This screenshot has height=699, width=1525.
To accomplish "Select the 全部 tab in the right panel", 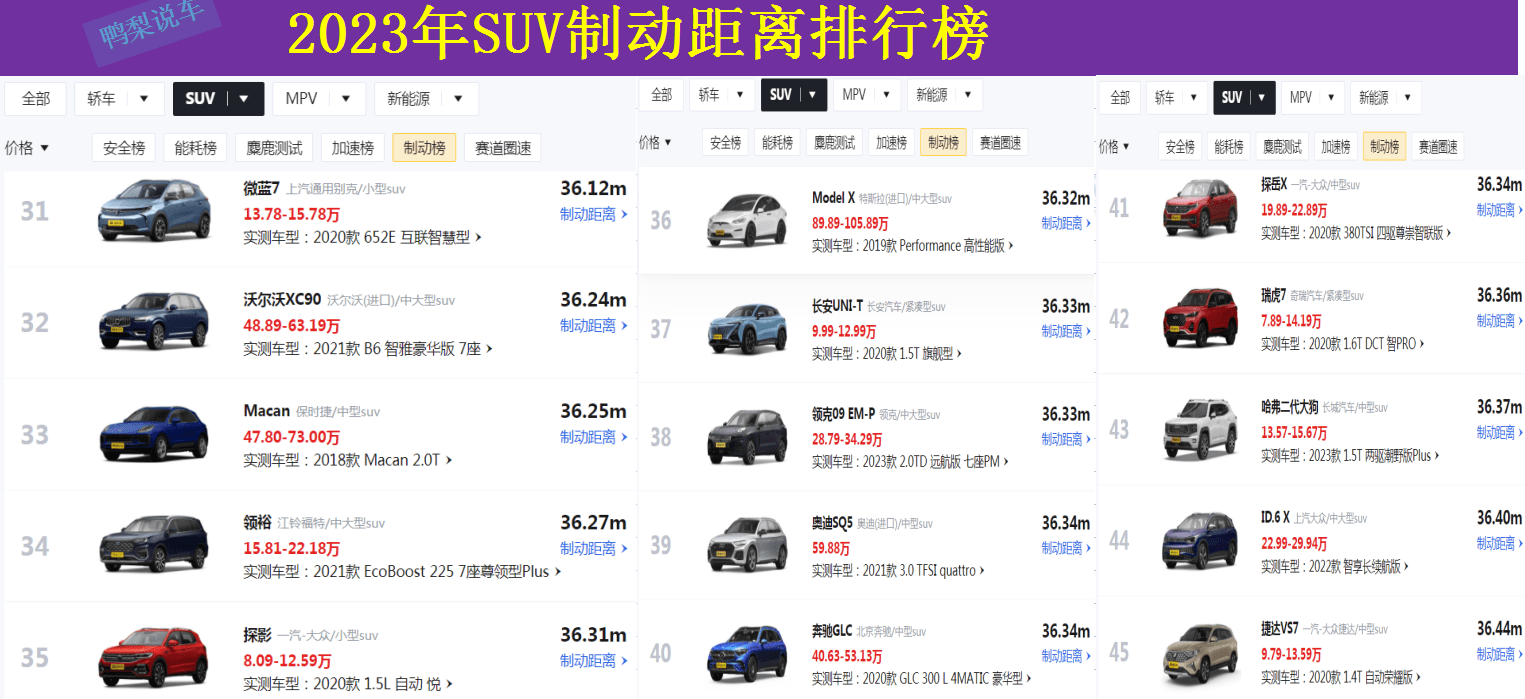I will [x=1120, y=97].
